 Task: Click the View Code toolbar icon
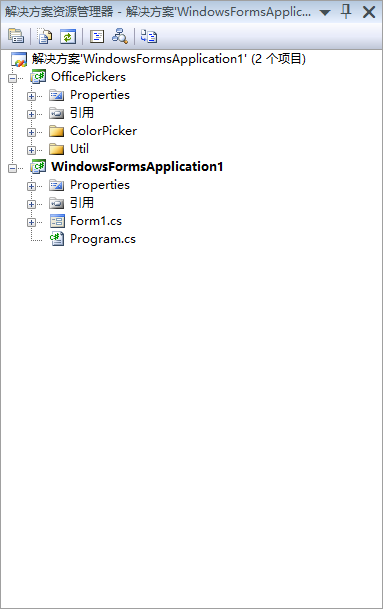[97, 37]
